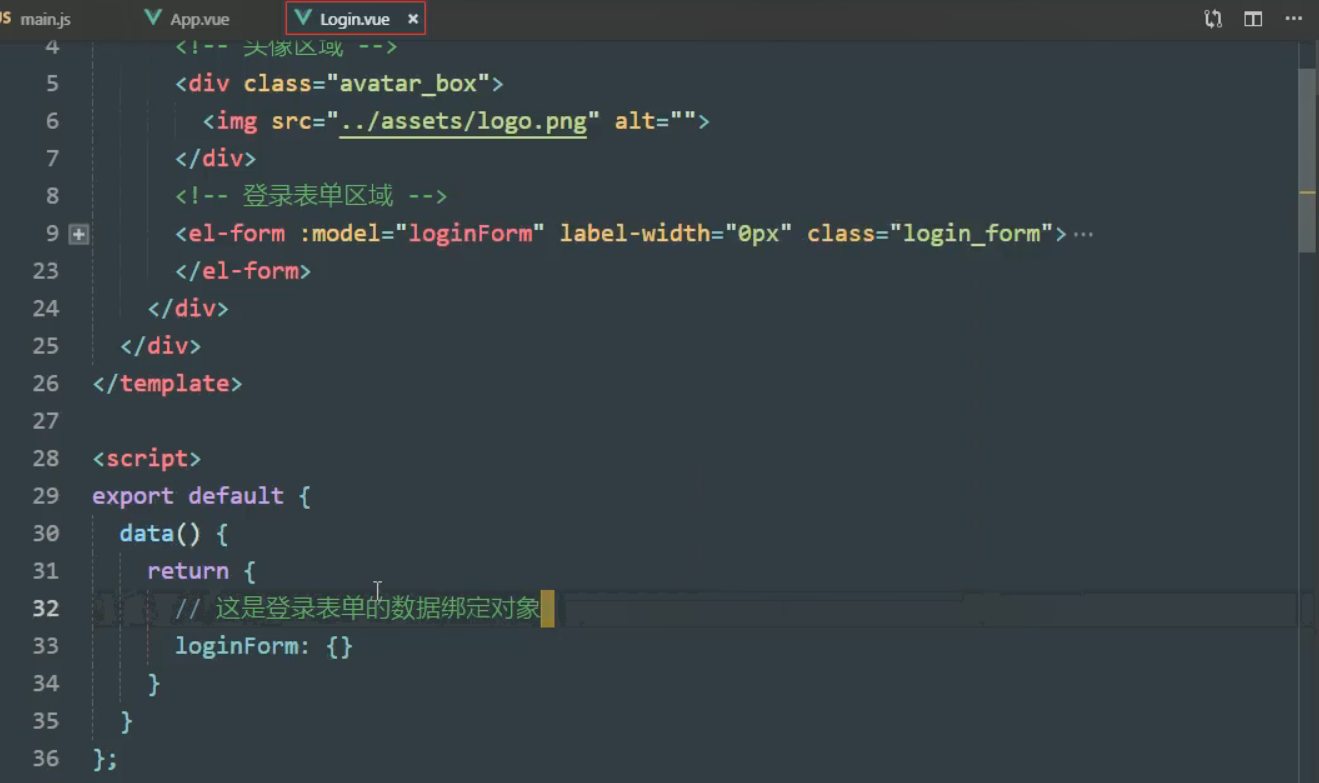Click the vertical scrollbar thumb
The height and width of the screenshot is (783, 1319).
tap(1308, 160)
